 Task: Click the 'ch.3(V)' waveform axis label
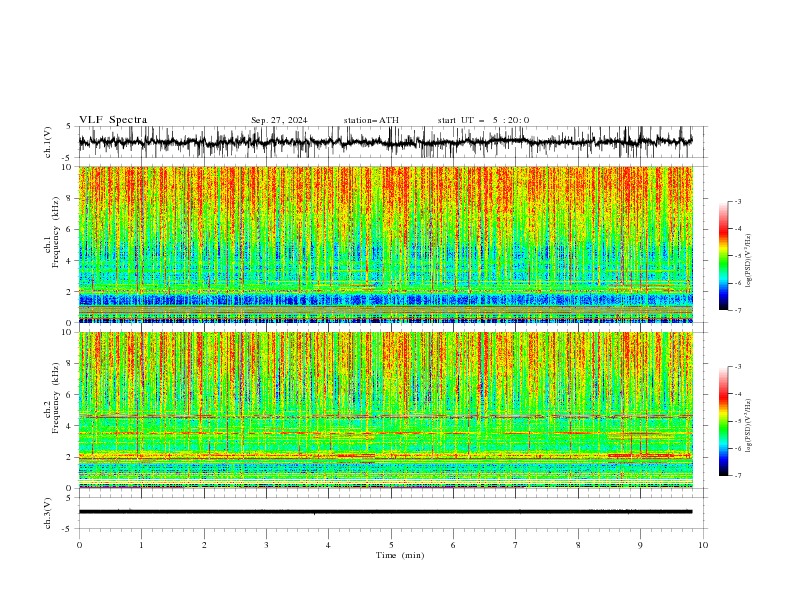(48, 513)
